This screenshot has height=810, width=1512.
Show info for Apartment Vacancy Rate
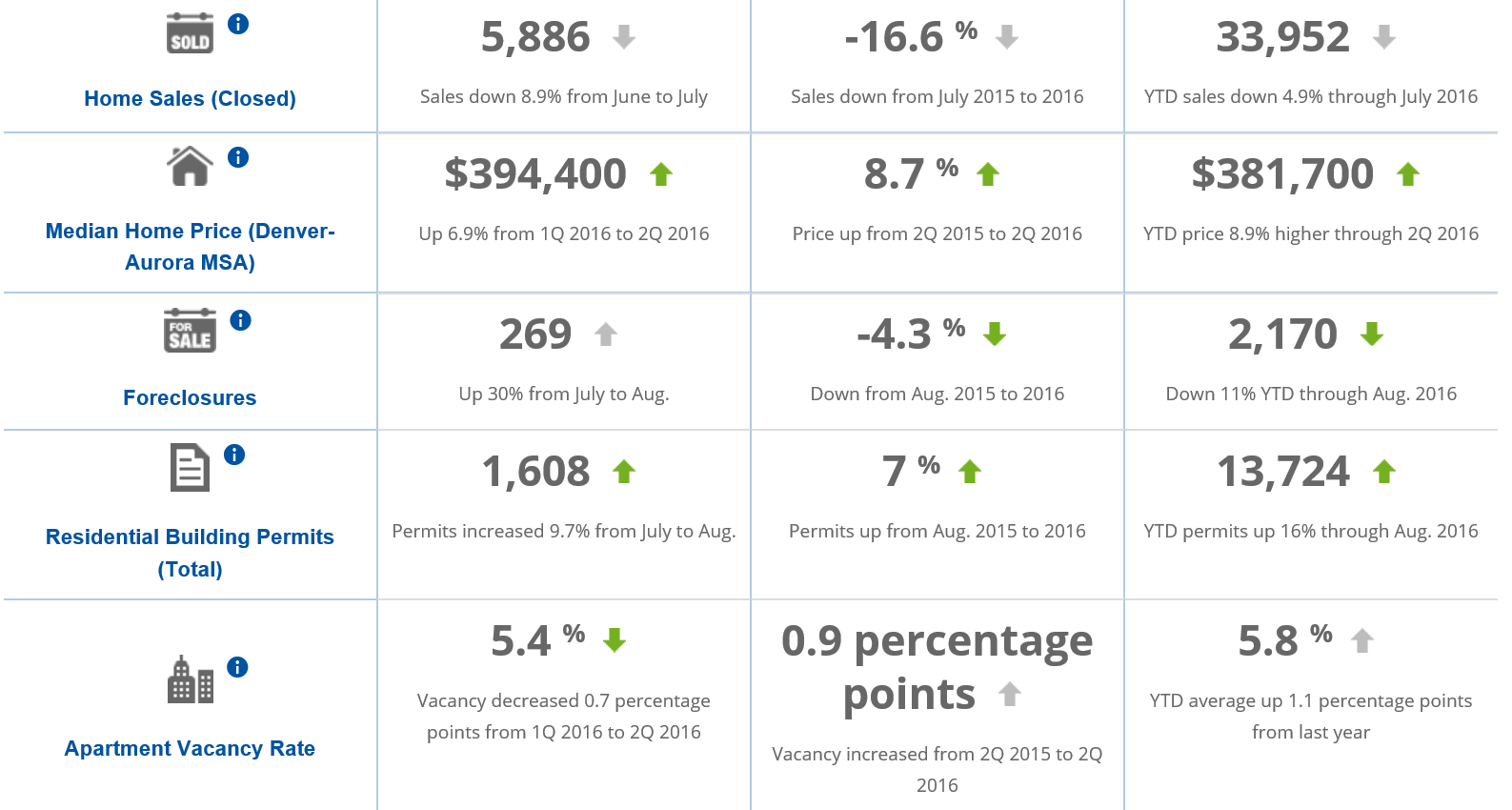pos(237,667)
